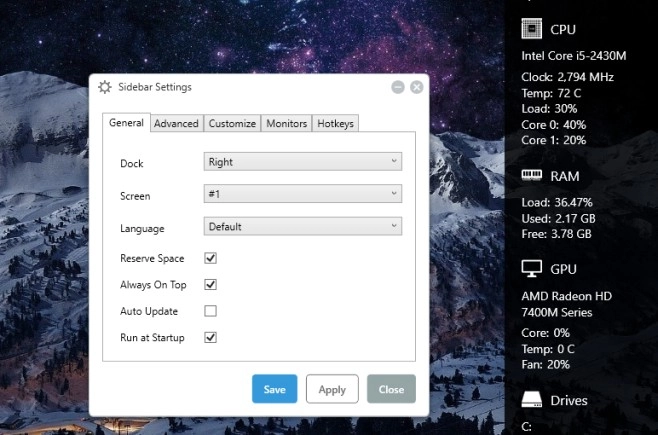
Task: Enable the Auto Update checkbox
Action: coord(210,311)
